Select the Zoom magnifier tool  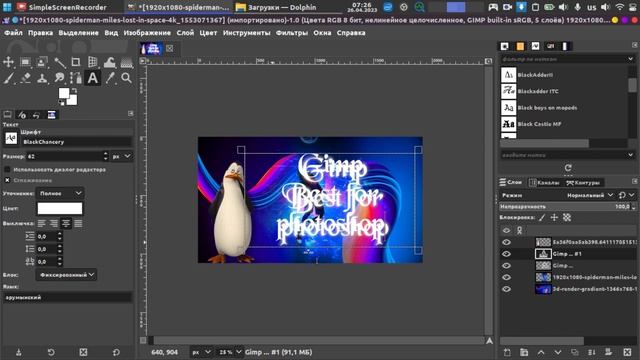[127, 78]
